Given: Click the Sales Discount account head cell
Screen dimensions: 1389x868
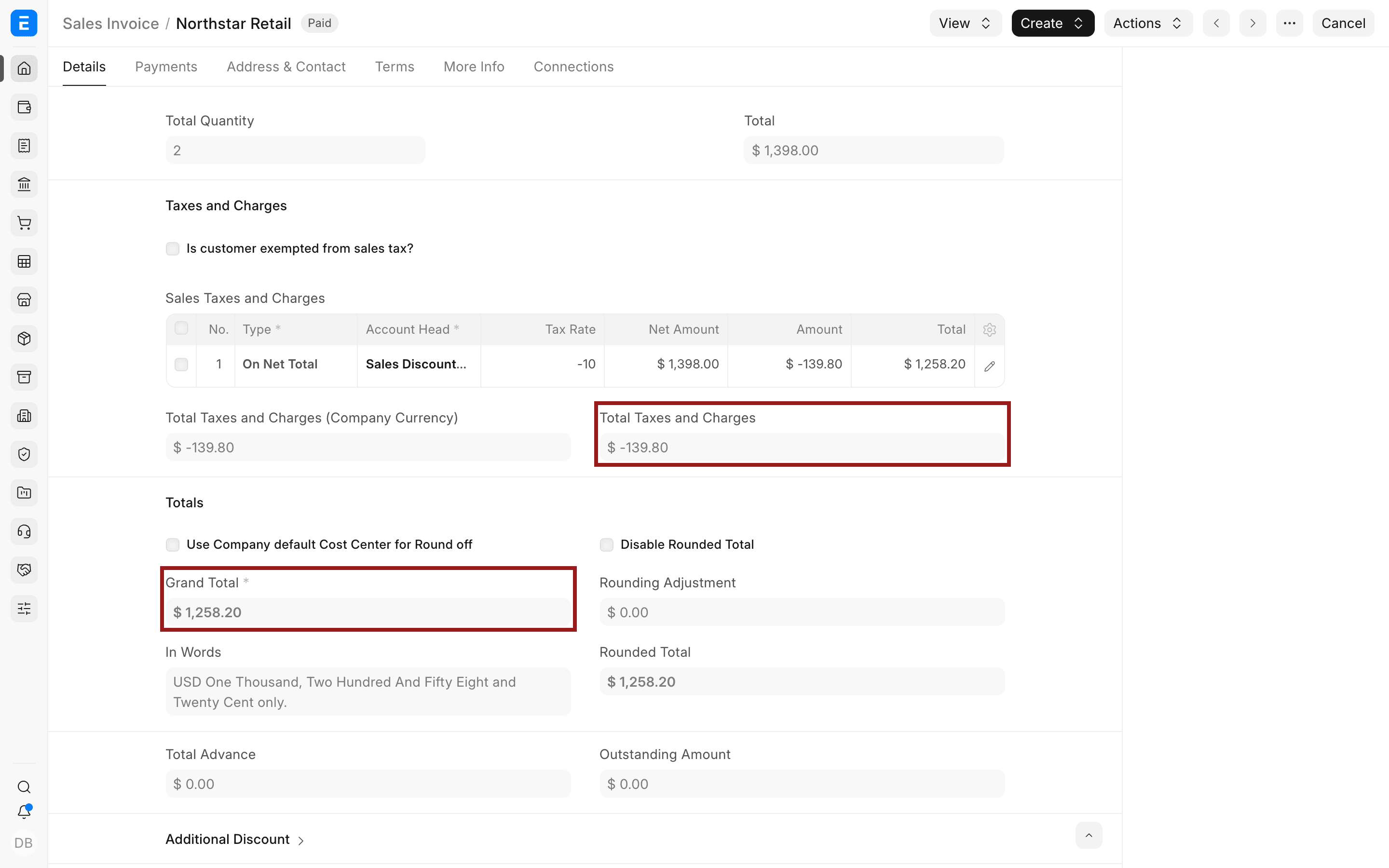Looking at the screenshot, I should coord(419,365).
